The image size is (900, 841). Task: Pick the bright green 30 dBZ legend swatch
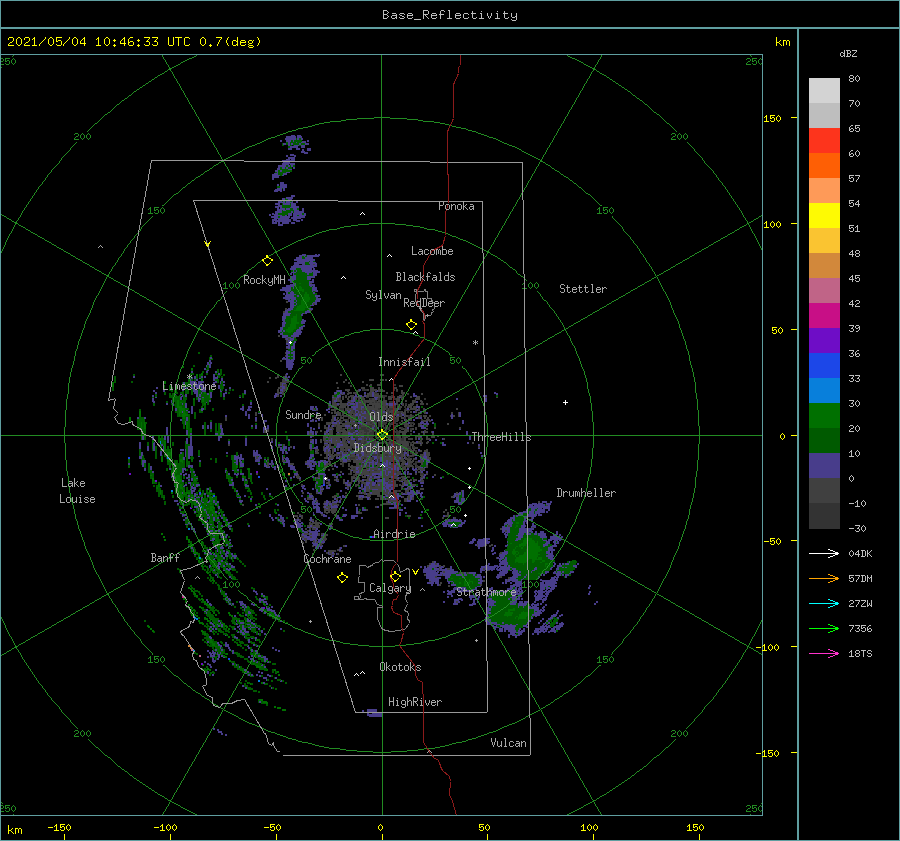coord(824,415)
